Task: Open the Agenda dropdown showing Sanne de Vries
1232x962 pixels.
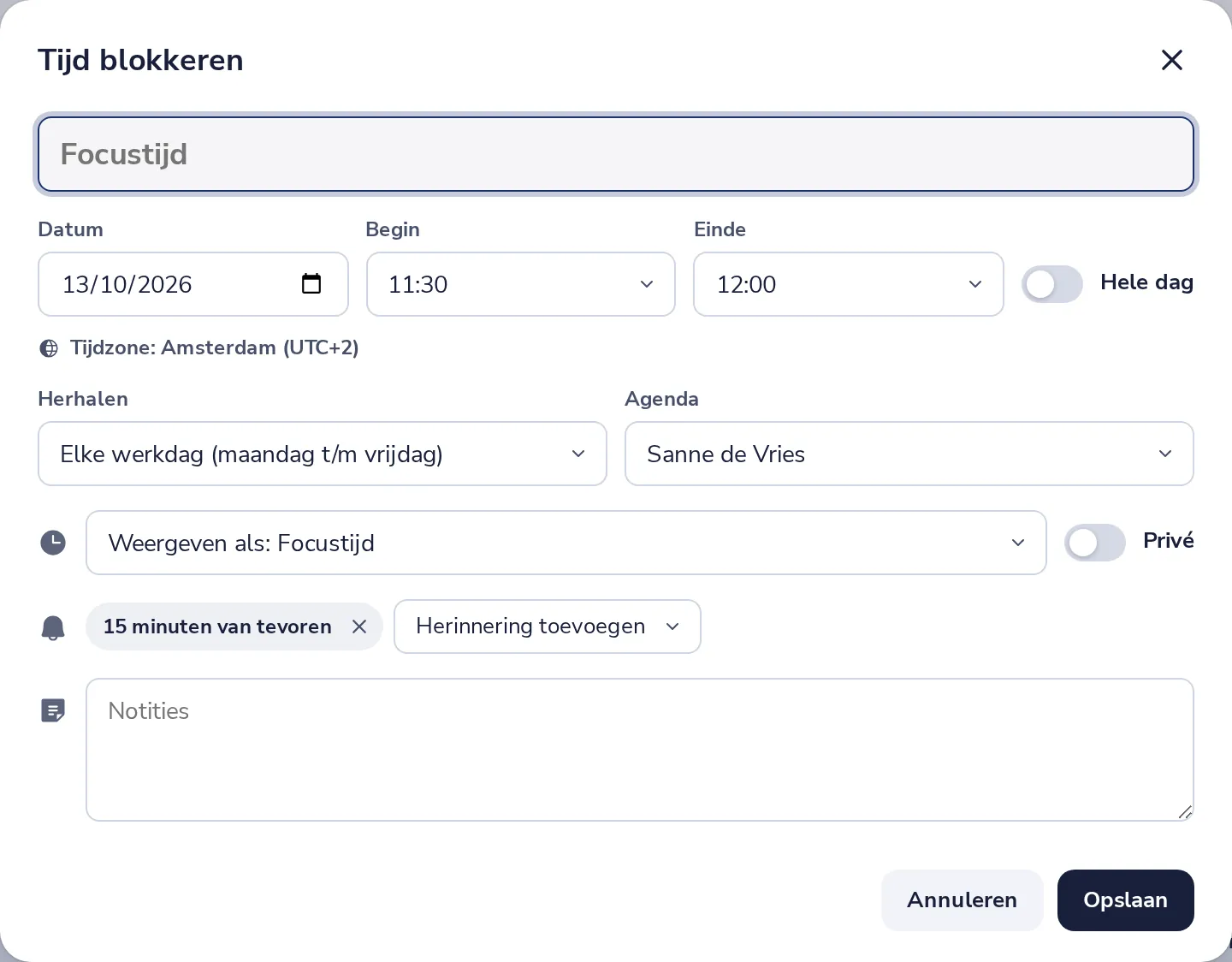Action: 909,454
